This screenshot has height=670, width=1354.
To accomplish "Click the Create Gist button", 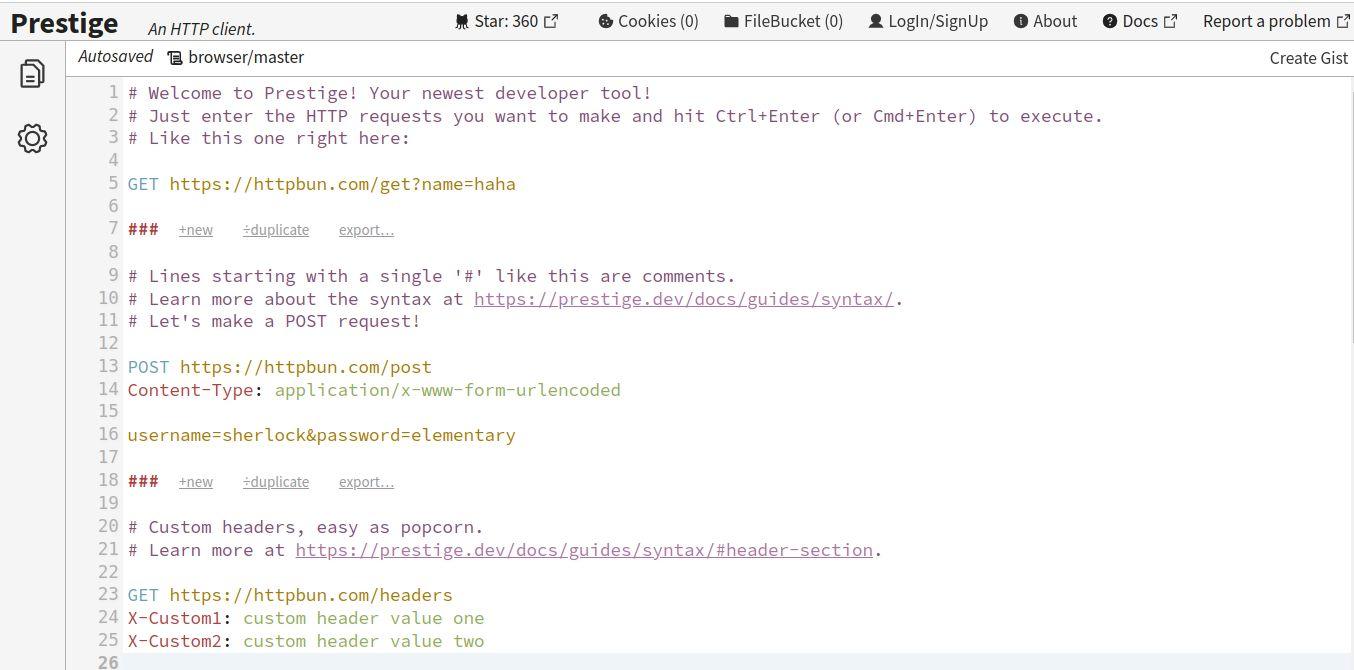I will pos(1308,58).
